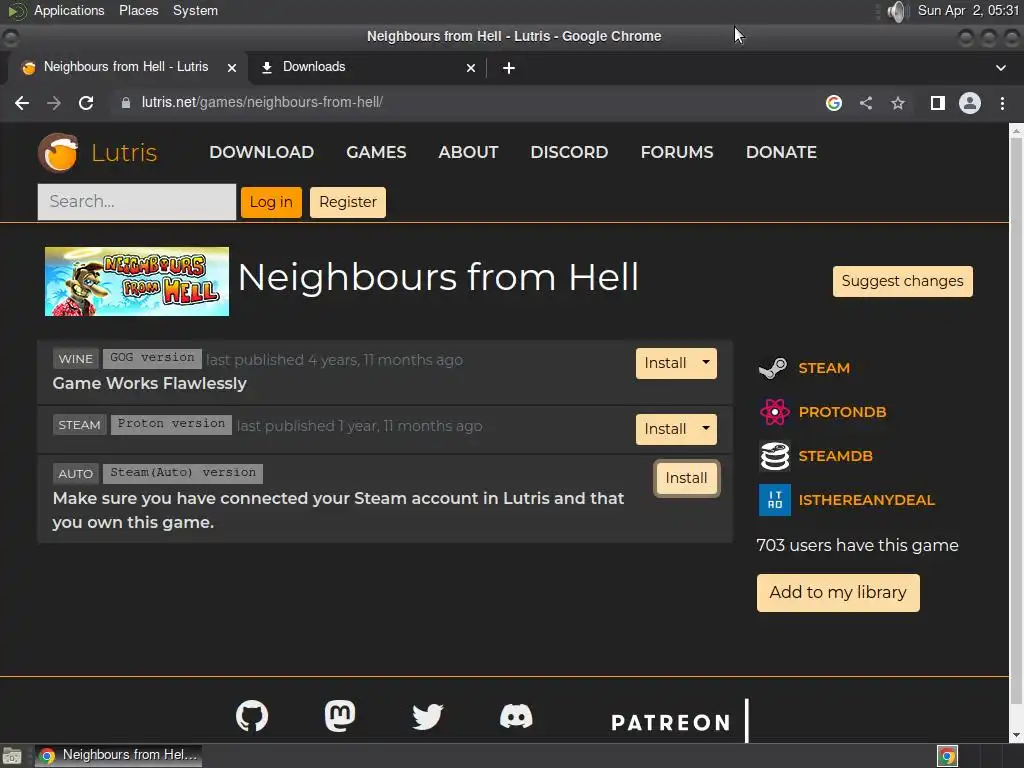This screenshot has width=1024, height=768.
Task: Expand Install dropdown for Proton version
Action: click(x=706, y=429)
